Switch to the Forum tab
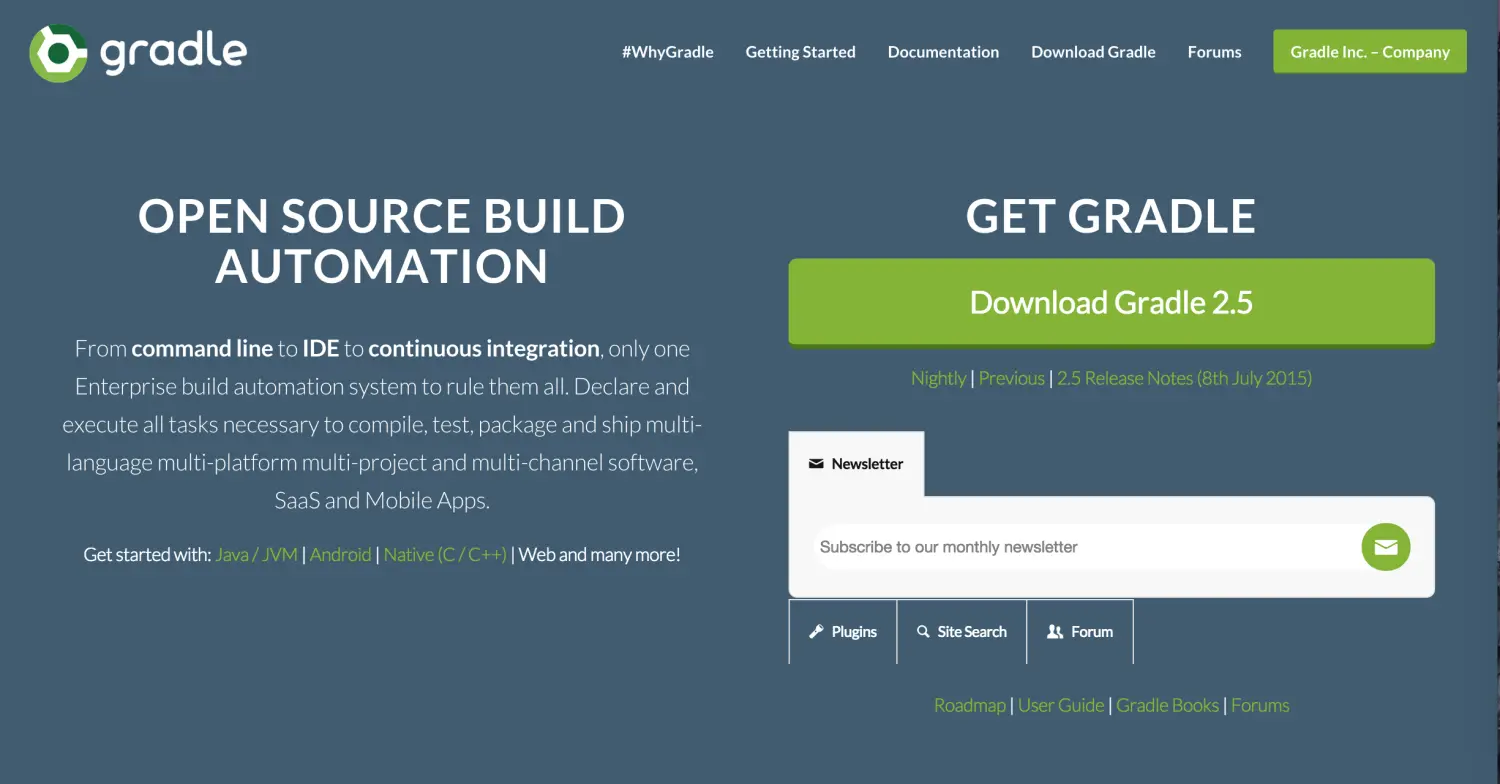This screenshot has width=1500, height=784. [x=1080, y=632]
